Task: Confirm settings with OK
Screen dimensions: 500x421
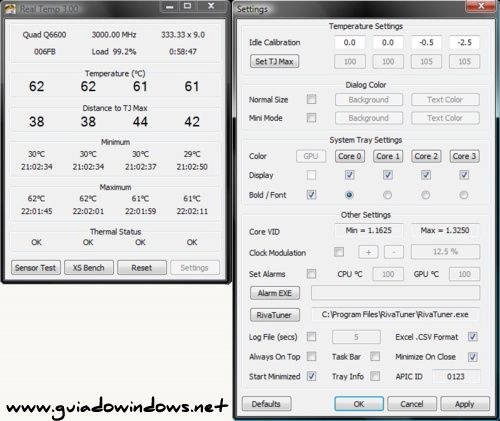Action: coord(359,404)
